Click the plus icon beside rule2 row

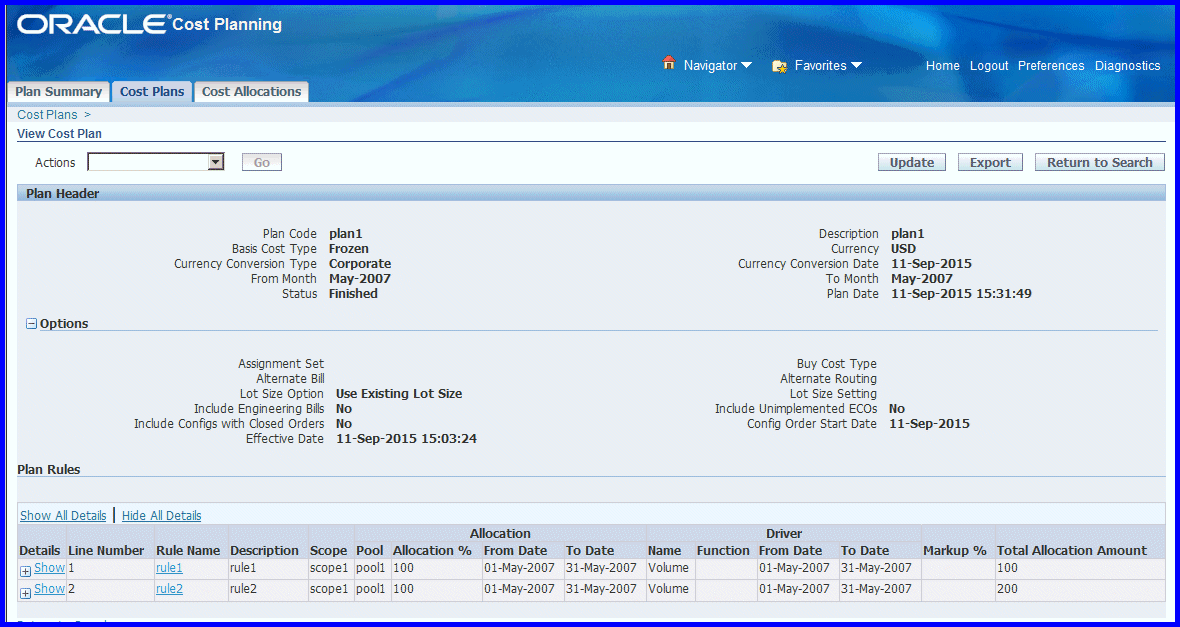click(x=25, y=593)
